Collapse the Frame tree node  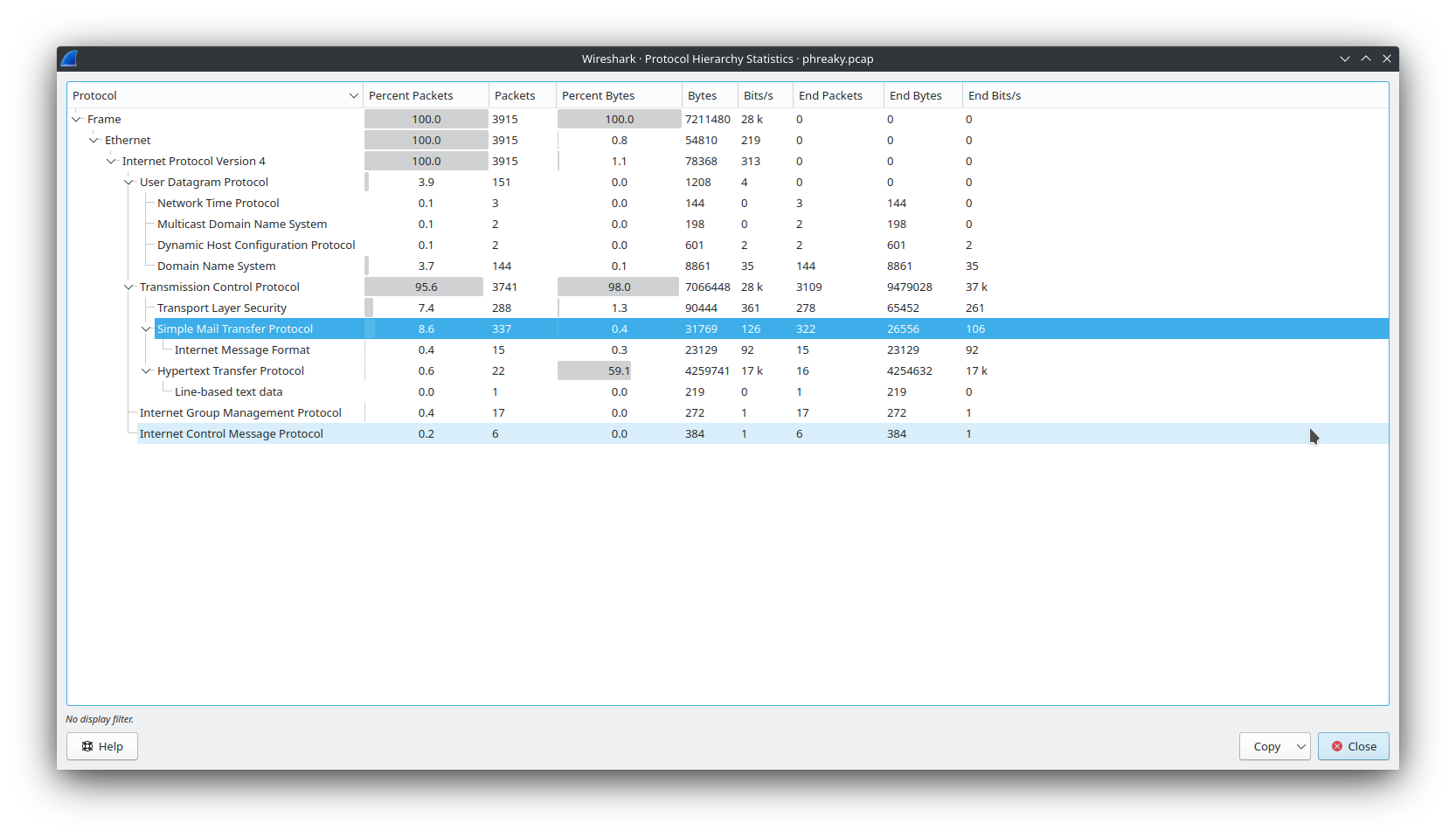click(x=76, y=119)
